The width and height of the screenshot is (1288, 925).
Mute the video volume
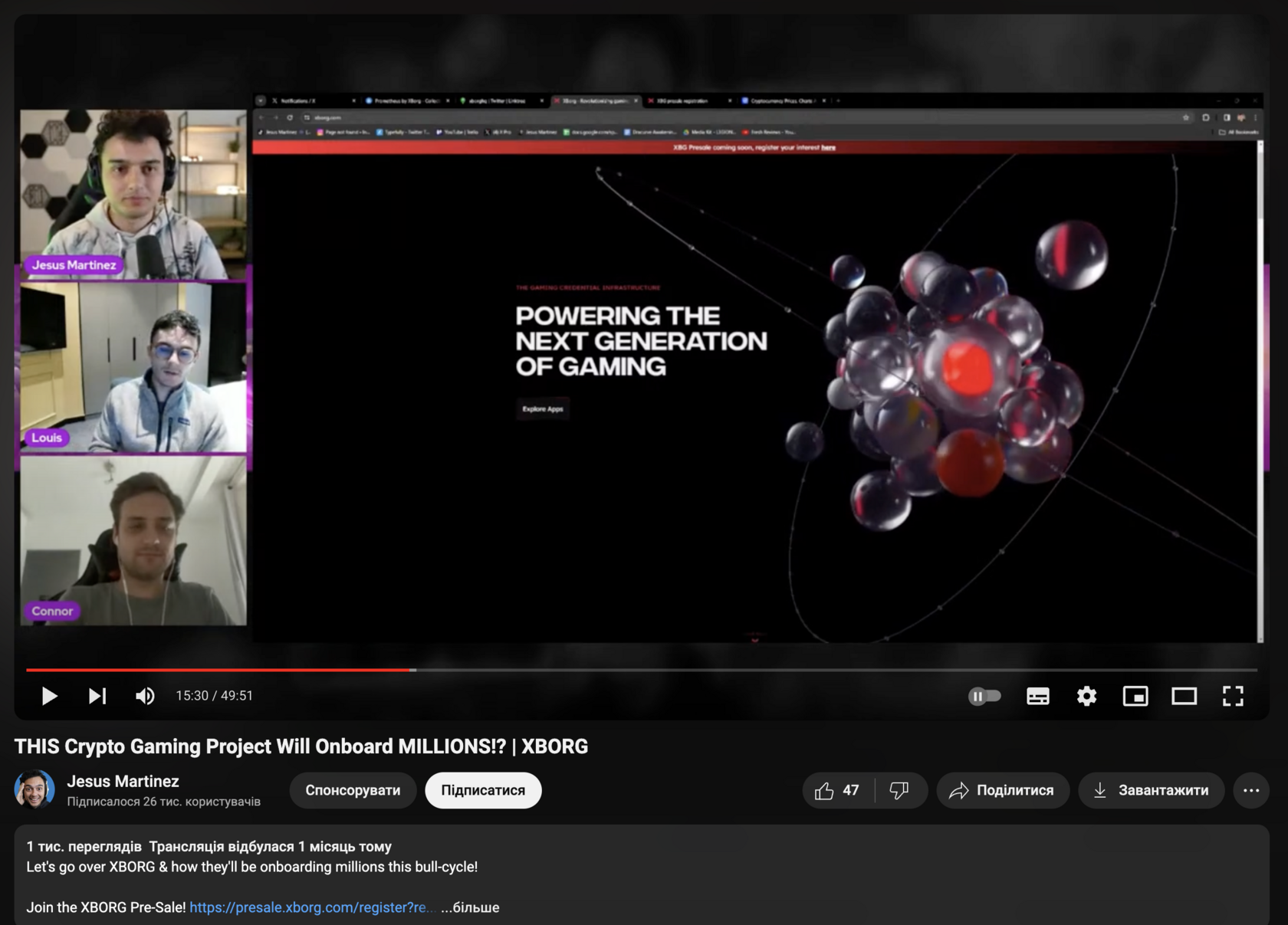point(145,696)
